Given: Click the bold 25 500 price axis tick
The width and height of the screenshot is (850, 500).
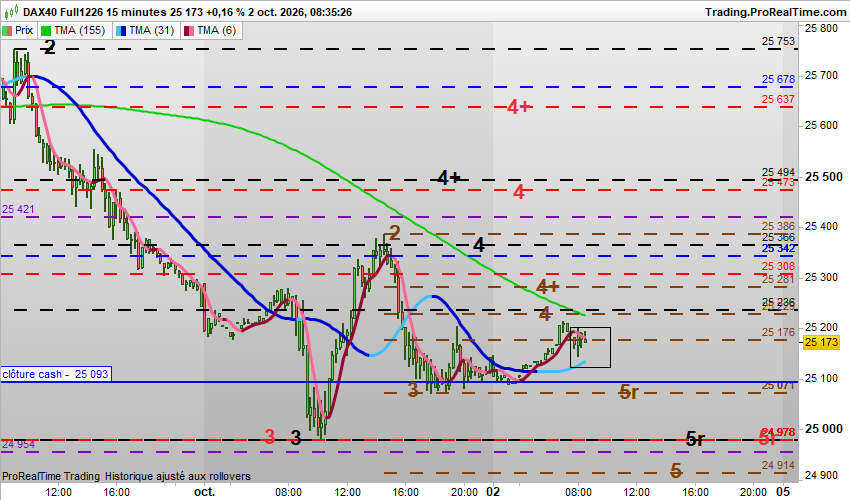Looking at the screenshot, I should point(824,177).
